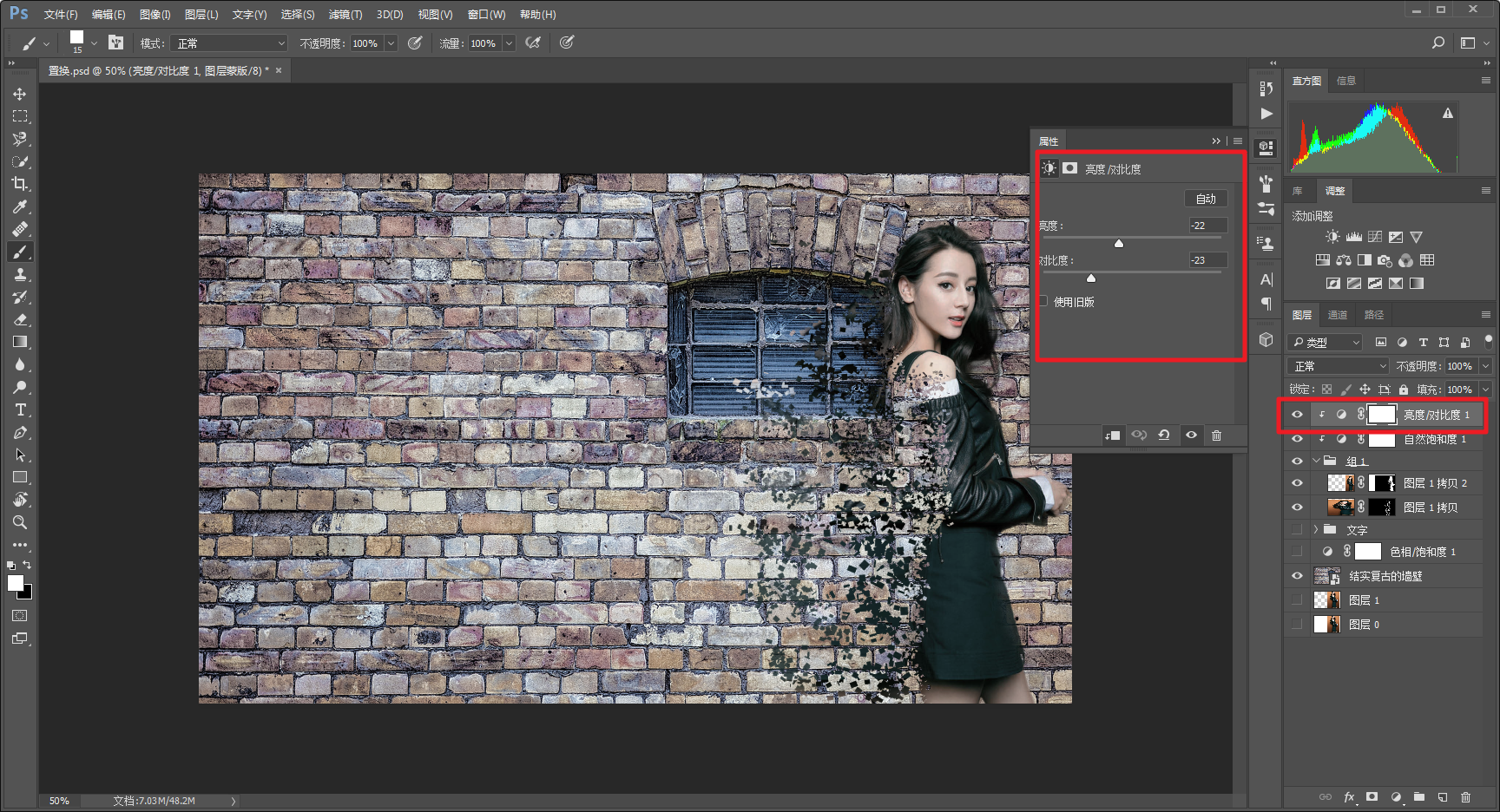This screenshot has width=1500, height=812.
Task: Select the Crop tool
Action: pos(19,184)
